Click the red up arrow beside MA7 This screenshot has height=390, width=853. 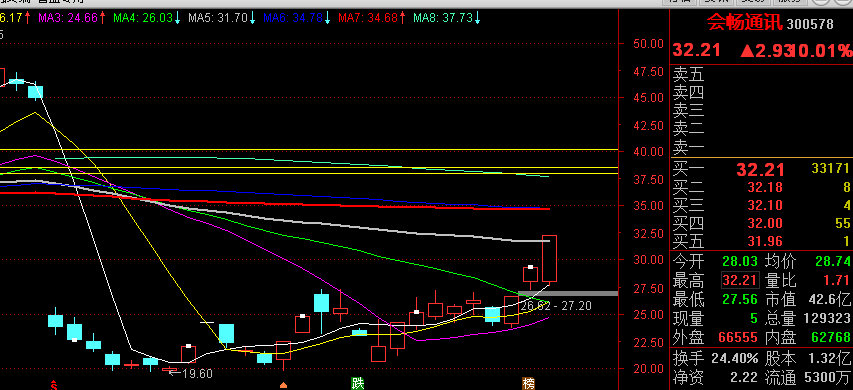point(402,18)
